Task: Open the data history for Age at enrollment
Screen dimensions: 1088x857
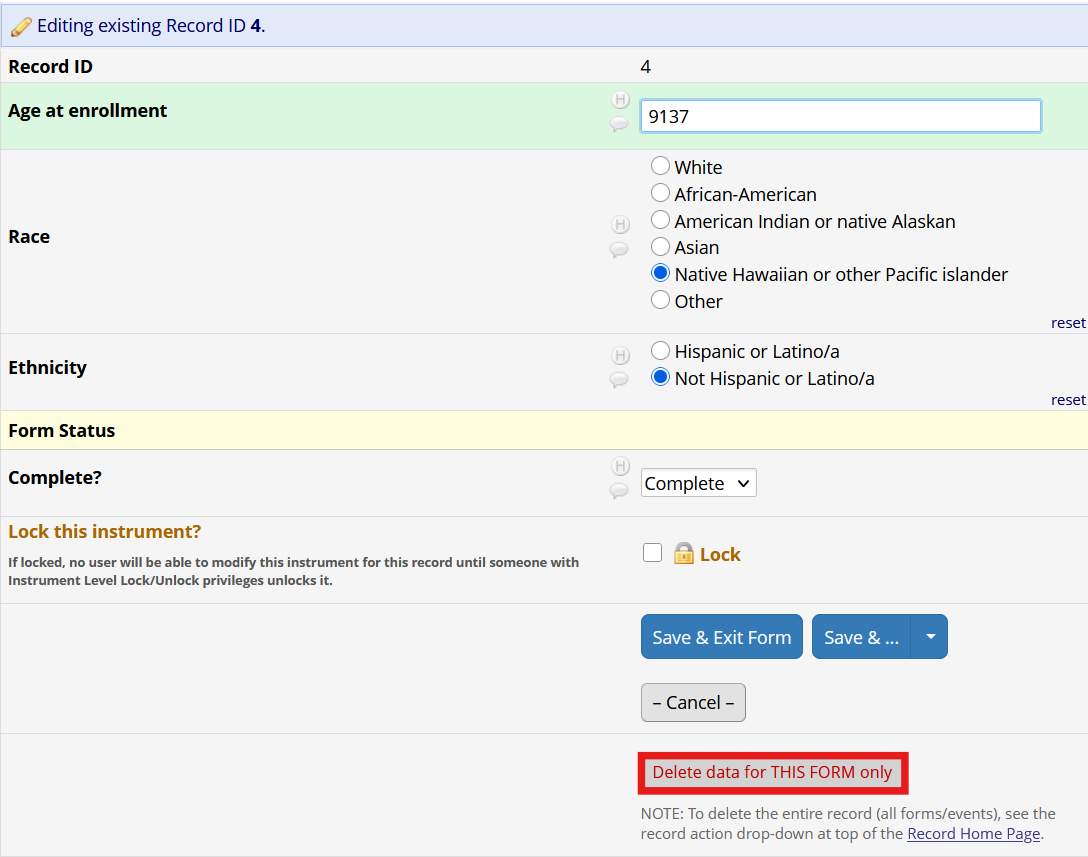Action: 620,100
